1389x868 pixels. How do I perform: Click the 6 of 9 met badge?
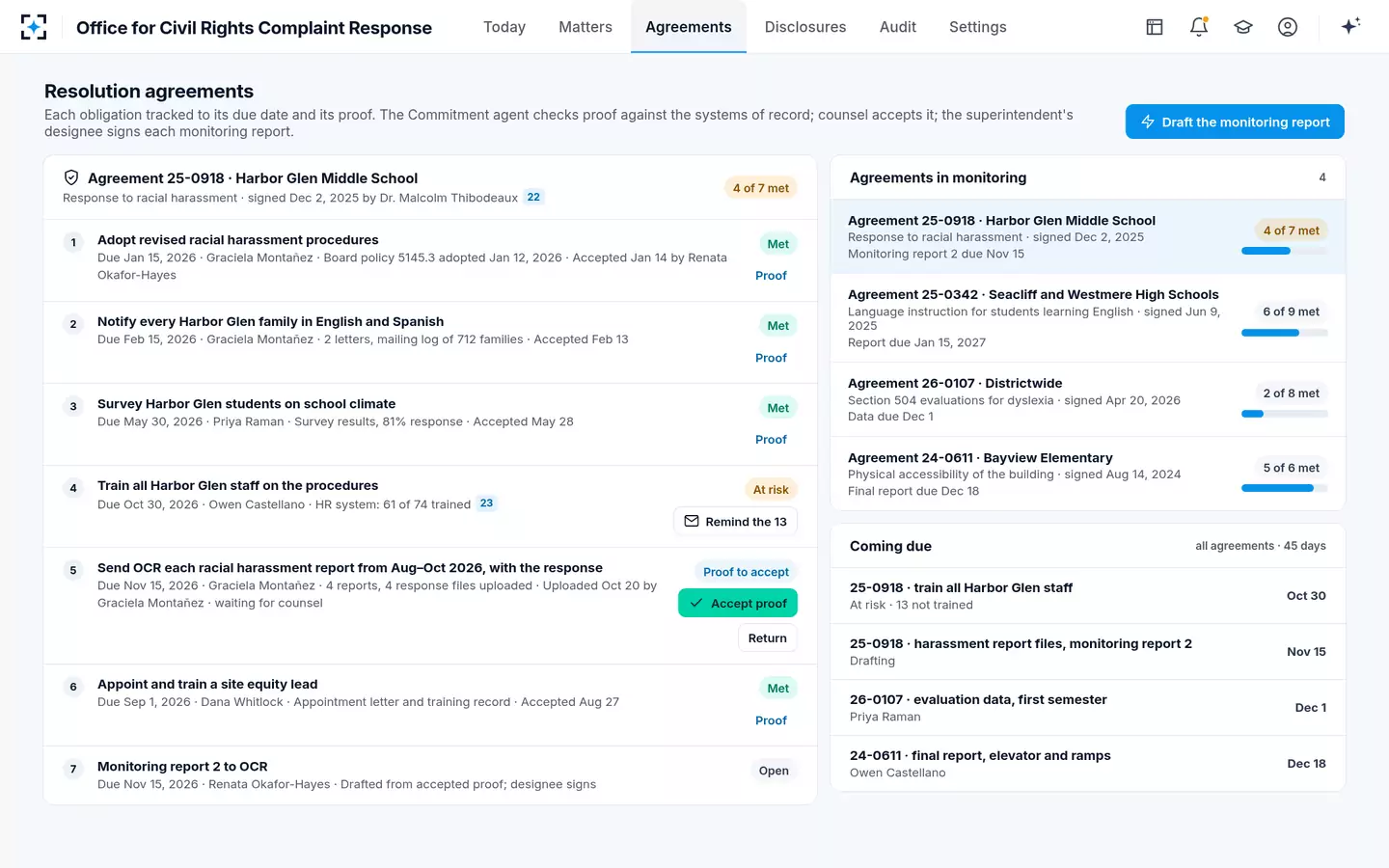click(1292, 312)
